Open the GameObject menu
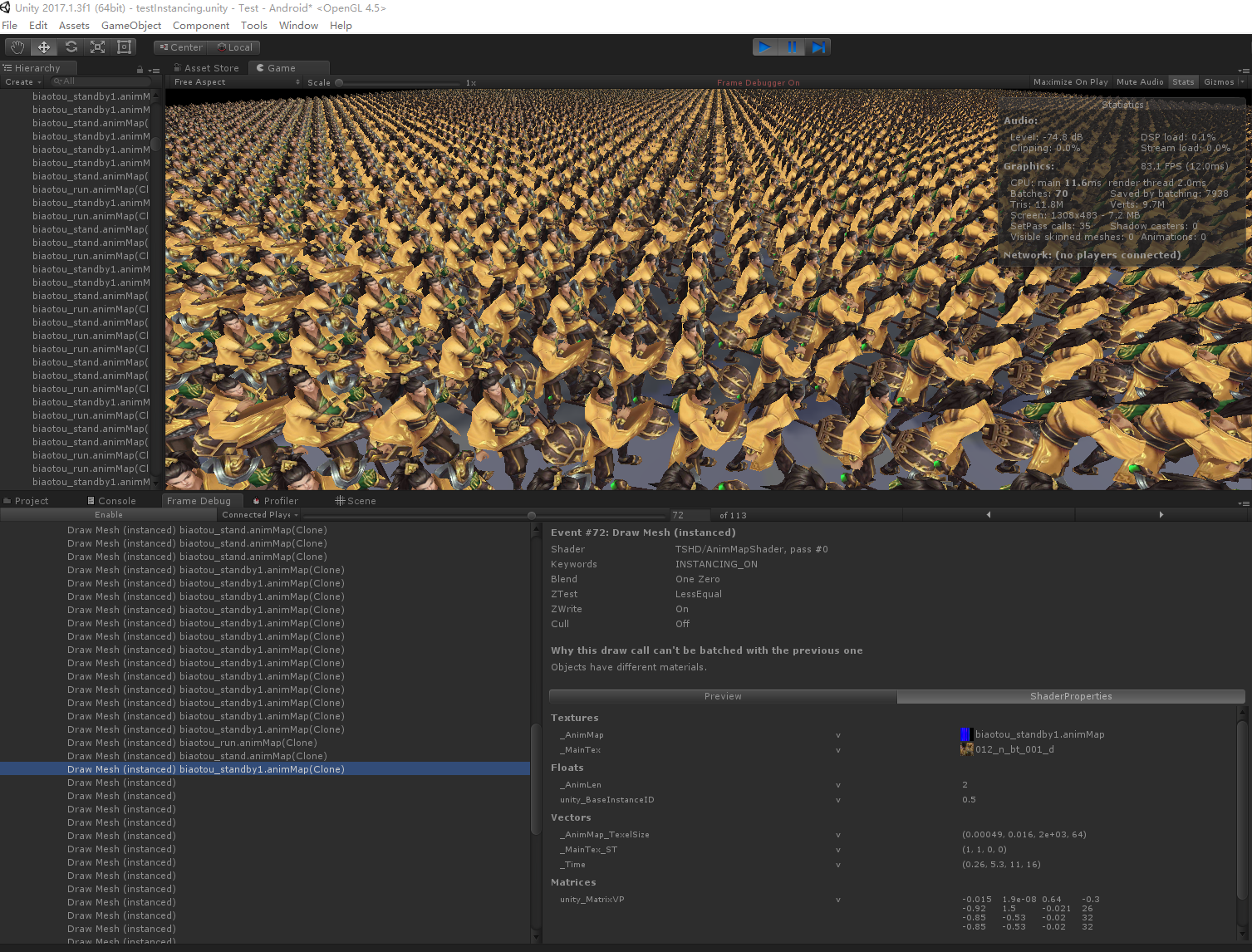The image size is (1252, 952). (131, 26)
